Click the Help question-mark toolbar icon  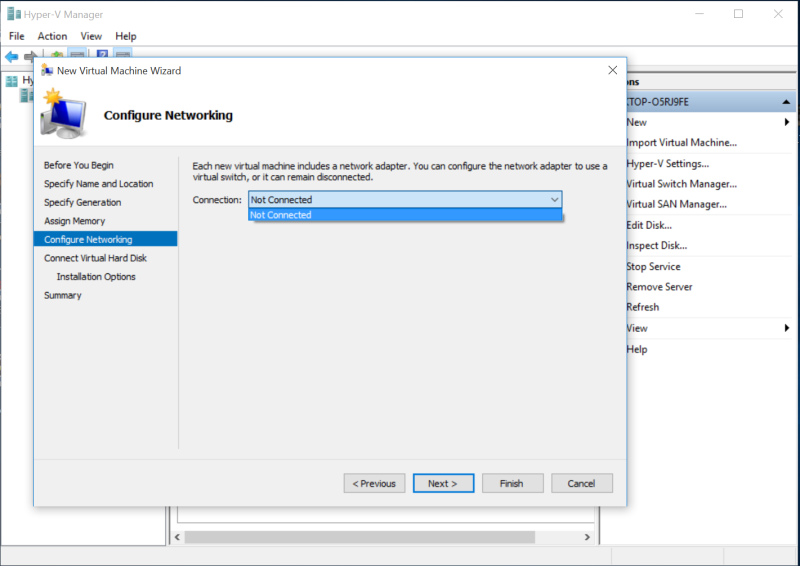tap(102, 53)
